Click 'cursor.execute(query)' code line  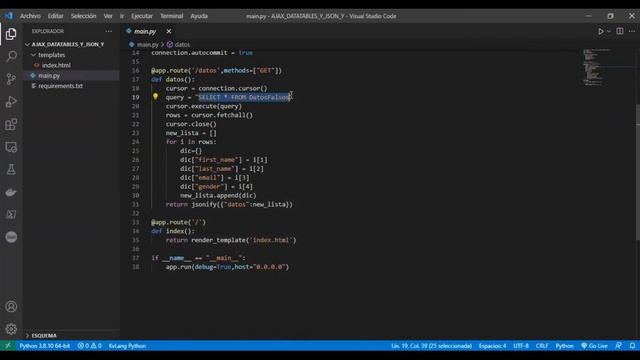coord(204,106)
